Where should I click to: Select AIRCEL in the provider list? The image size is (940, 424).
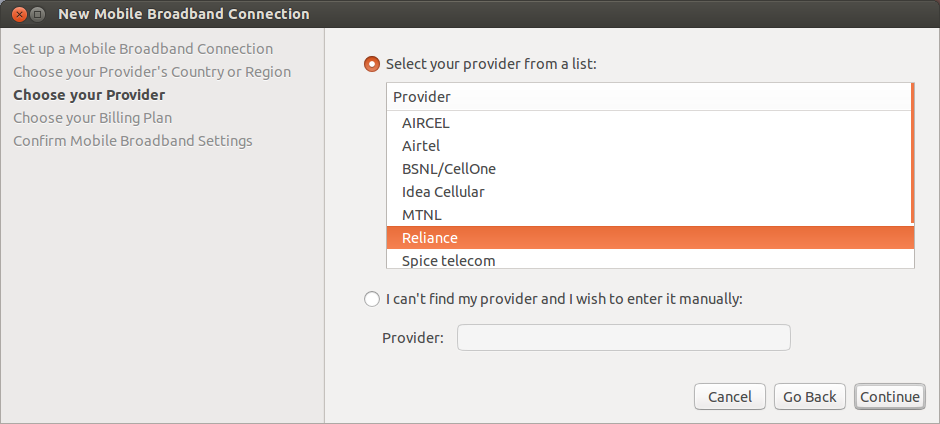pos(649,124)
